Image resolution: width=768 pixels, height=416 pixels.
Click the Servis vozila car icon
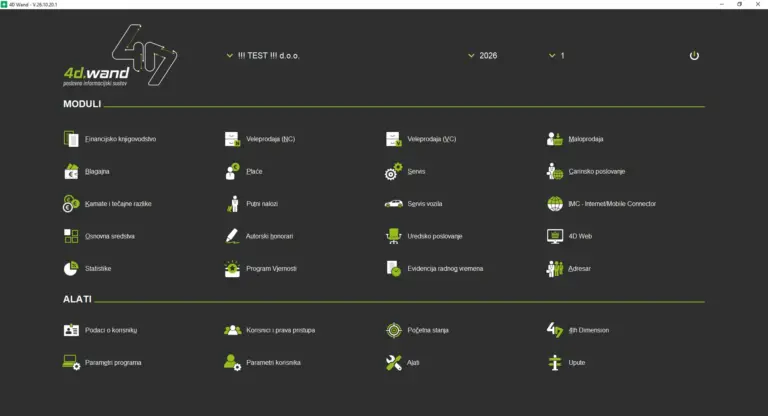[393, 203]
